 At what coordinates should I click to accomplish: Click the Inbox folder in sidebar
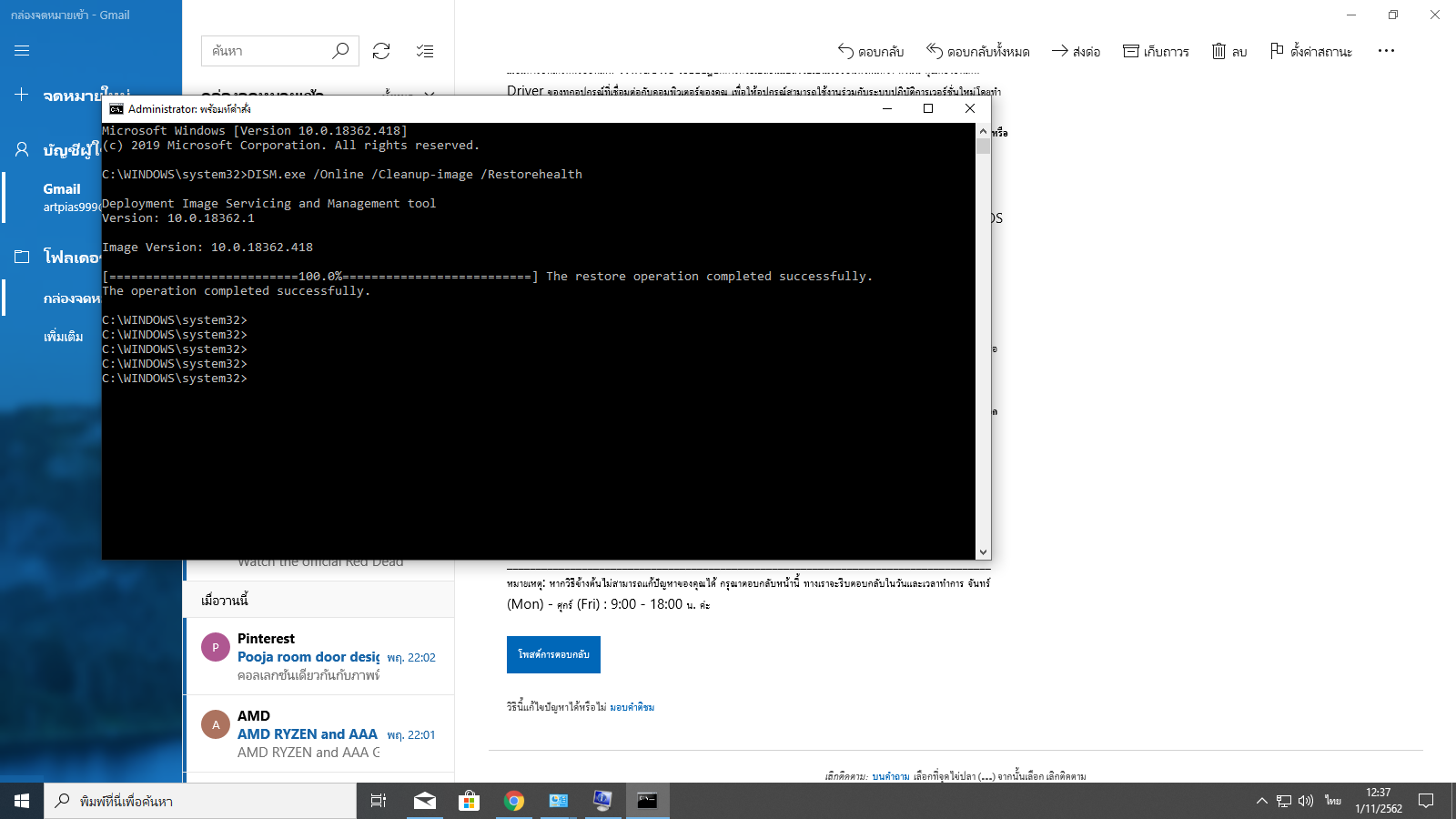(53, 298)
